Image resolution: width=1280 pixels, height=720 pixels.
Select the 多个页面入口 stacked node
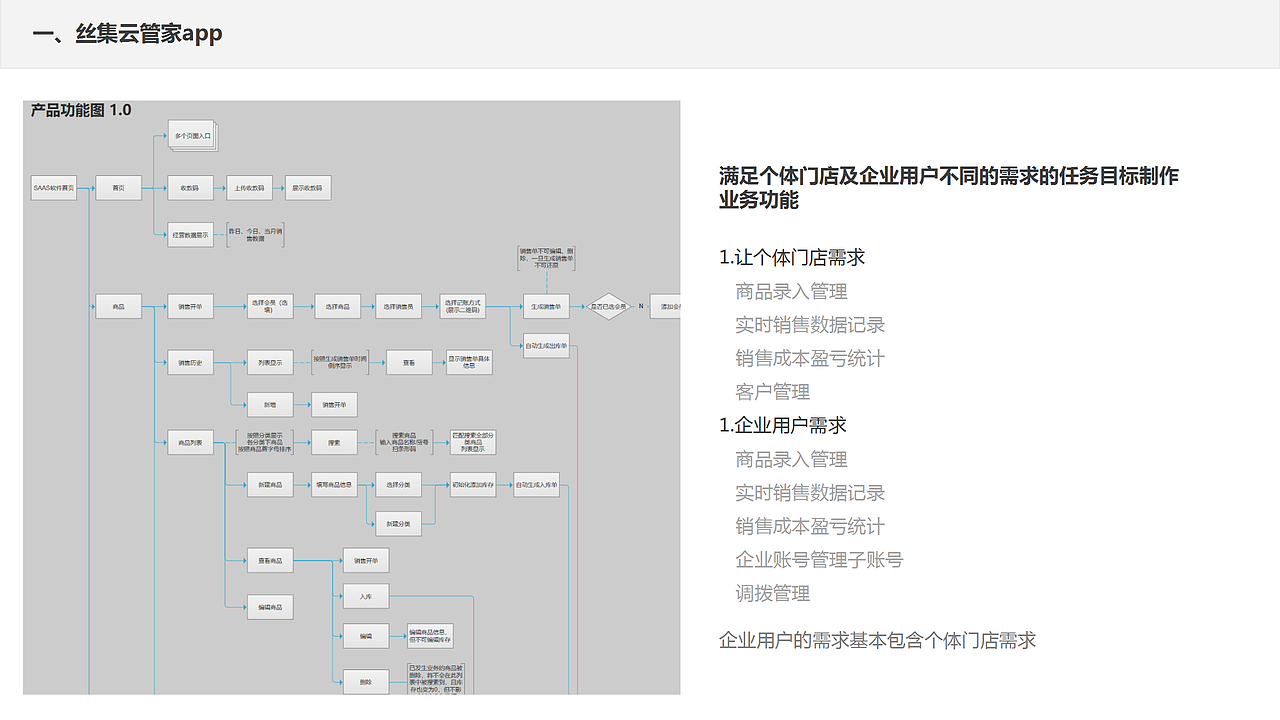(192, 136)
